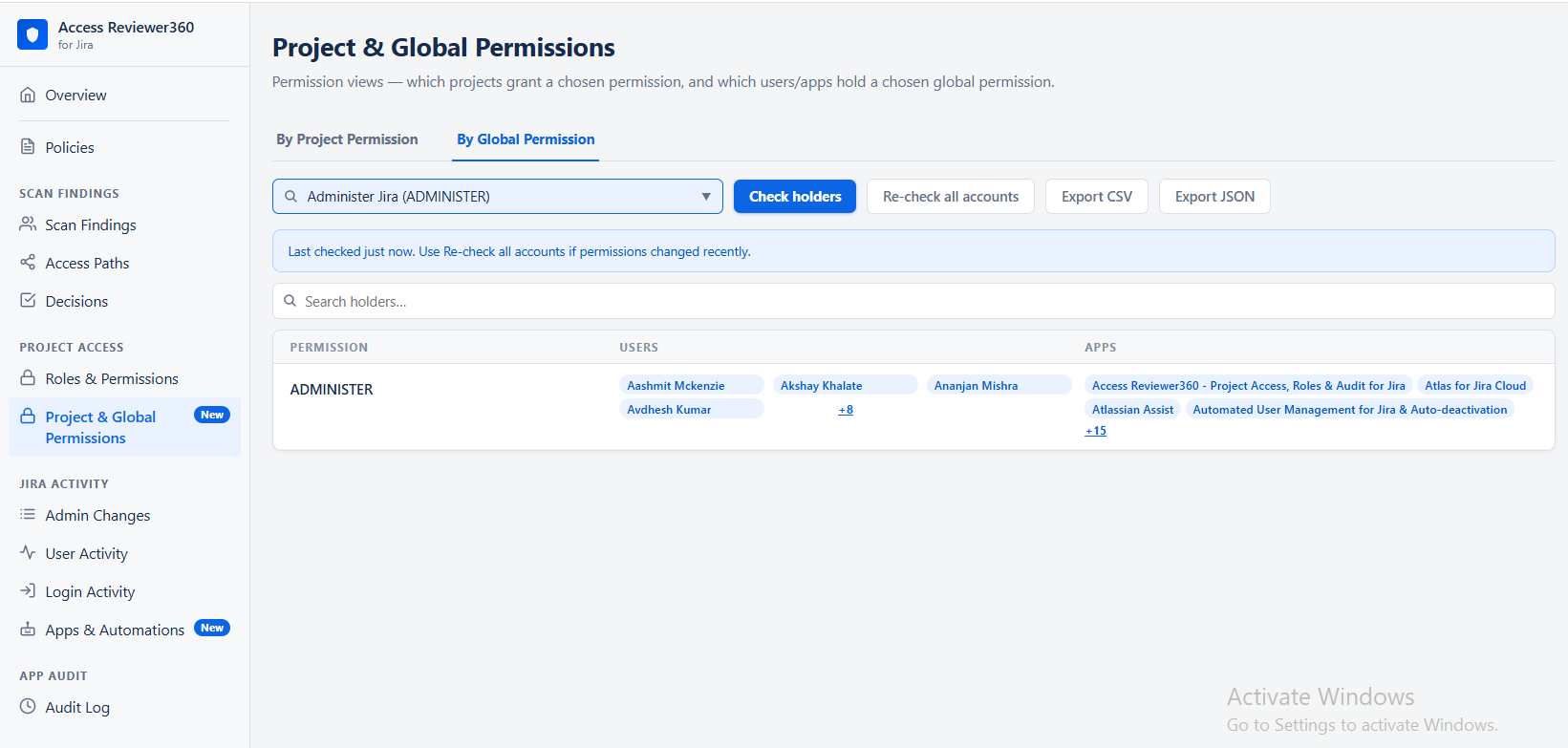Click the Overview home icon
The width and height of the screenshot is (1568, 748).
click(28, 95)
